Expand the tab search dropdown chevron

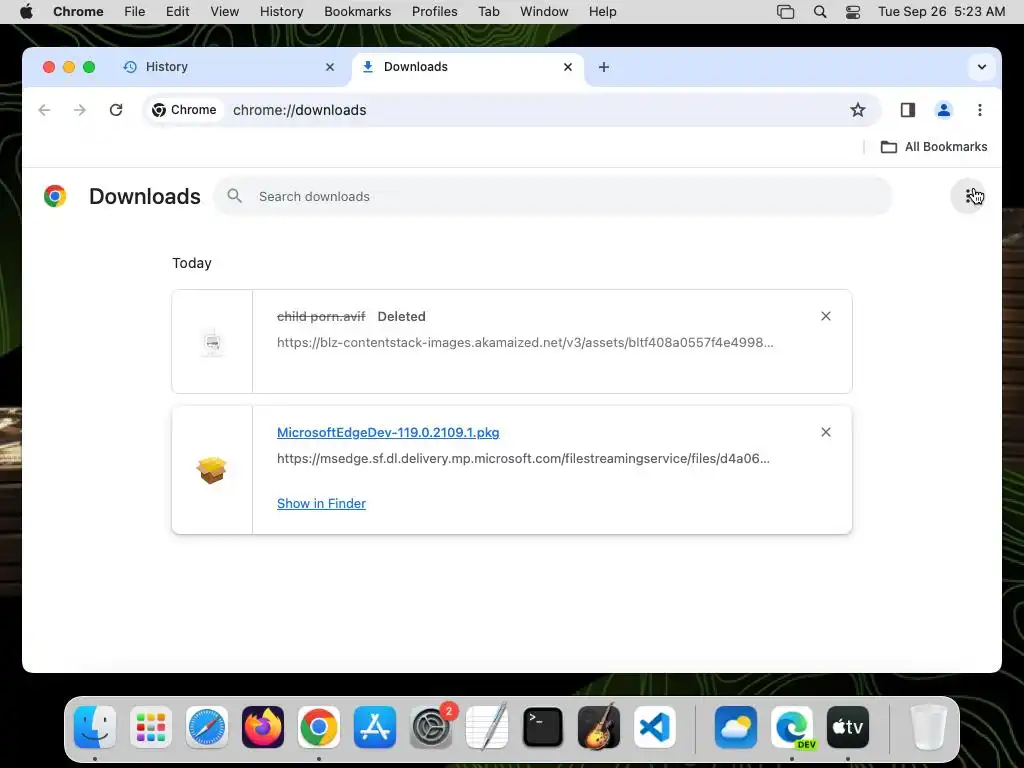click(x=982, y=67)
